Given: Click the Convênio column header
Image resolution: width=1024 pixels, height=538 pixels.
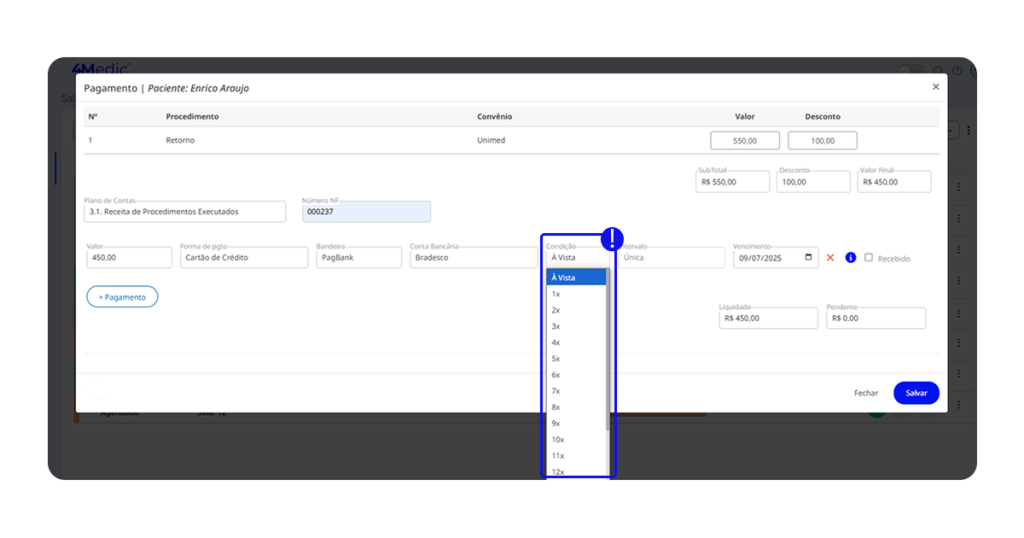Looking at the screenshot, I should point(494,116).
